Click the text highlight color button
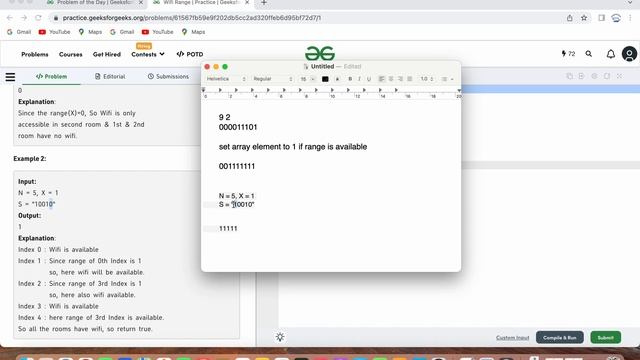Viewport: 640px width, 360px height. tap(337, 79)
